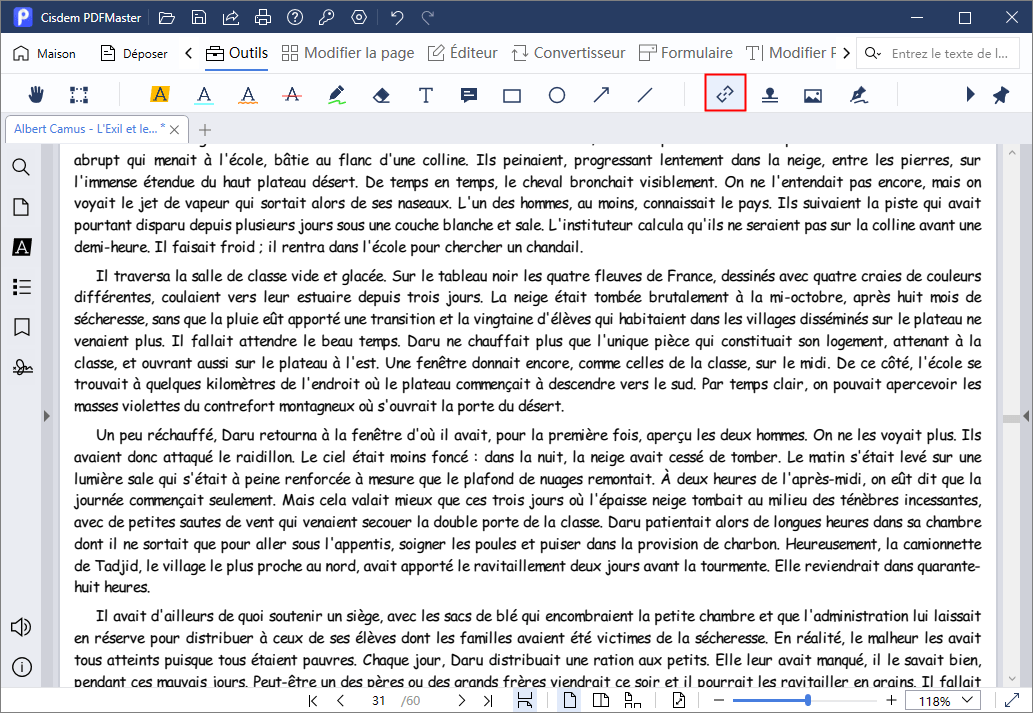Start slideshow with play triangle icon
This screenshot has width=1033, height=713.
click(970, 94)
